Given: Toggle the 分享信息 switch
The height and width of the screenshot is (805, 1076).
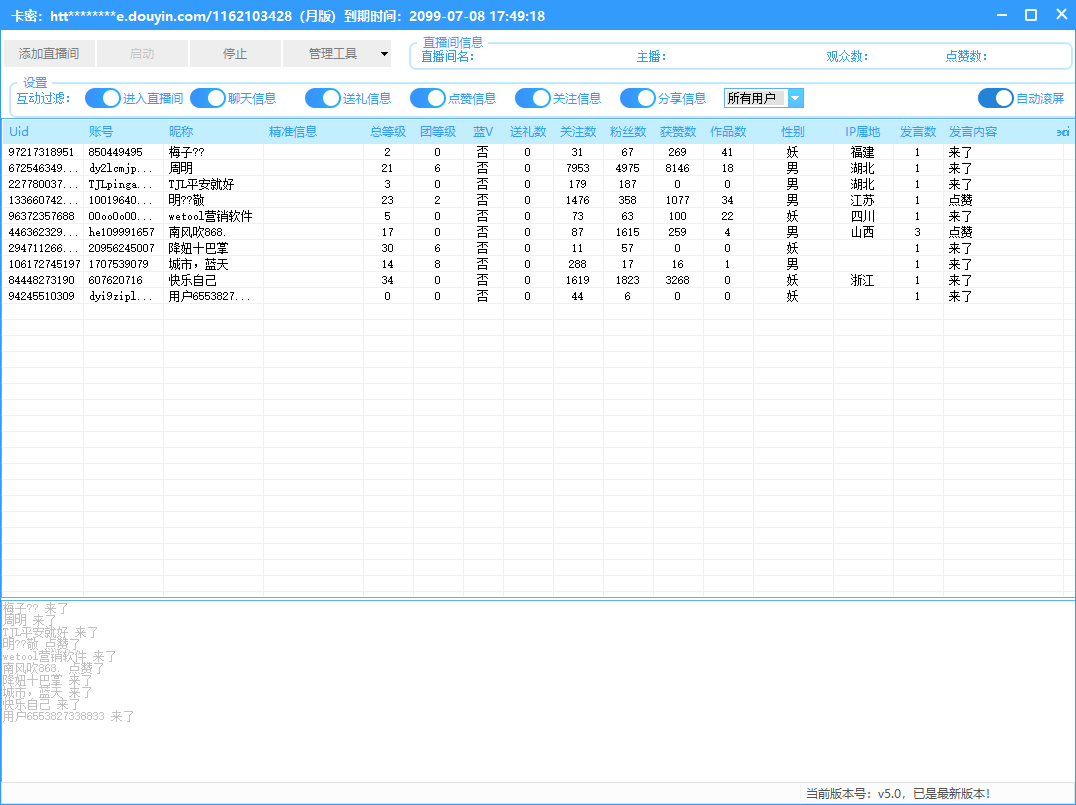Looking at the screenshot, I should click(637, 98).
